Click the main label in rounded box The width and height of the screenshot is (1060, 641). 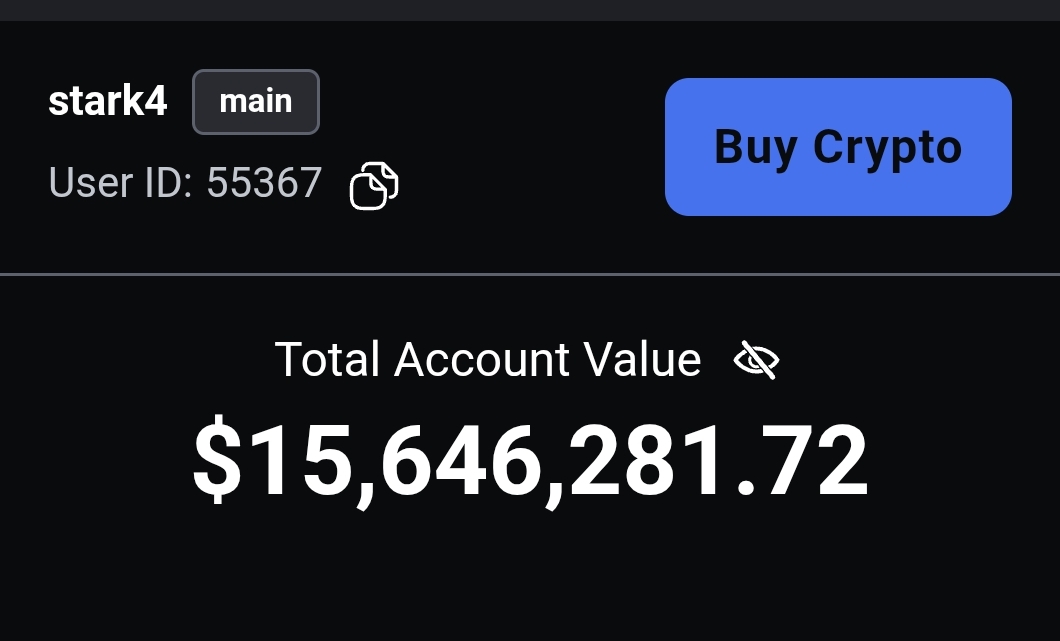(256, 101)
